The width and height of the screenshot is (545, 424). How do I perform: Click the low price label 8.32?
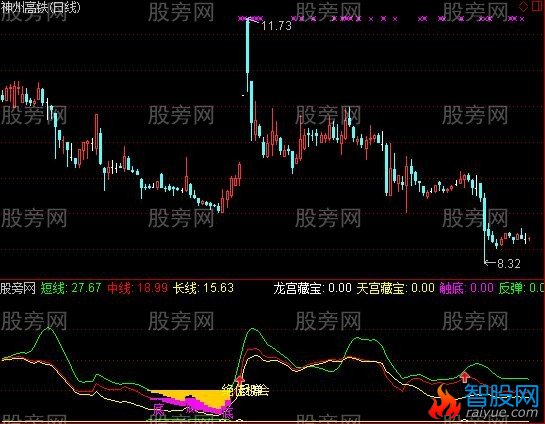(x=509, y=264)
